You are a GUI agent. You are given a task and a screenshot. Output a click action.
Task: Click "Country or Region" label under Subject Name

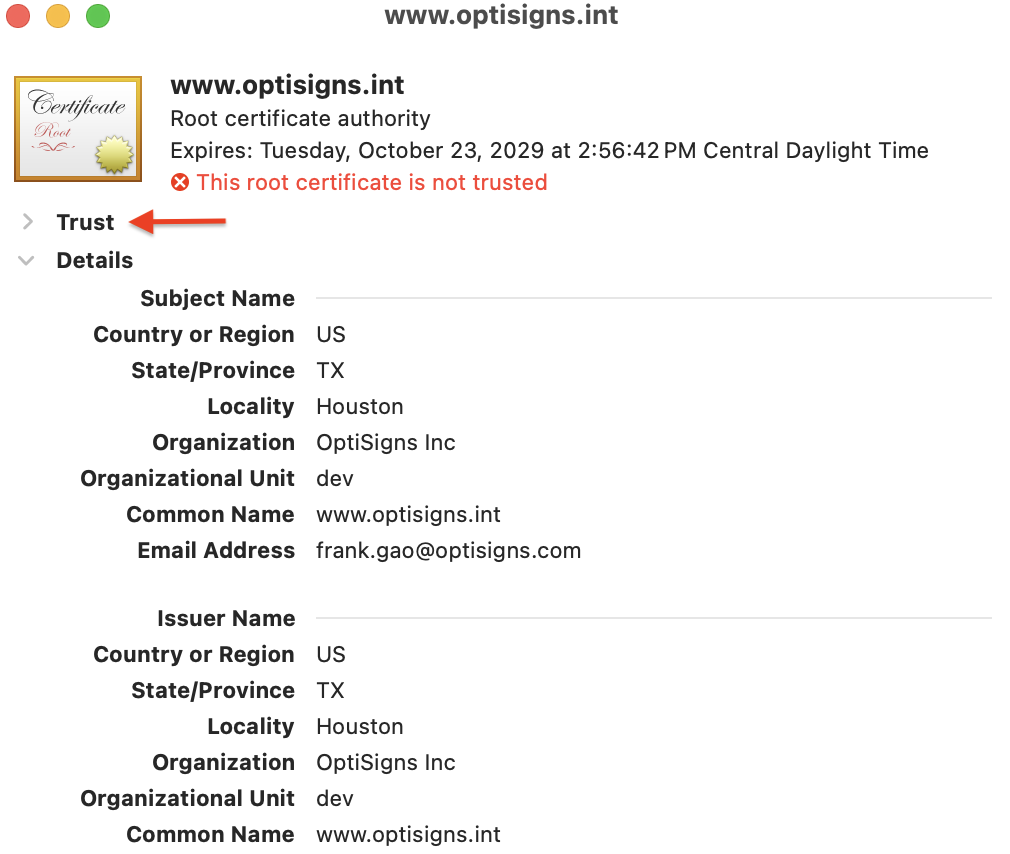194,335
